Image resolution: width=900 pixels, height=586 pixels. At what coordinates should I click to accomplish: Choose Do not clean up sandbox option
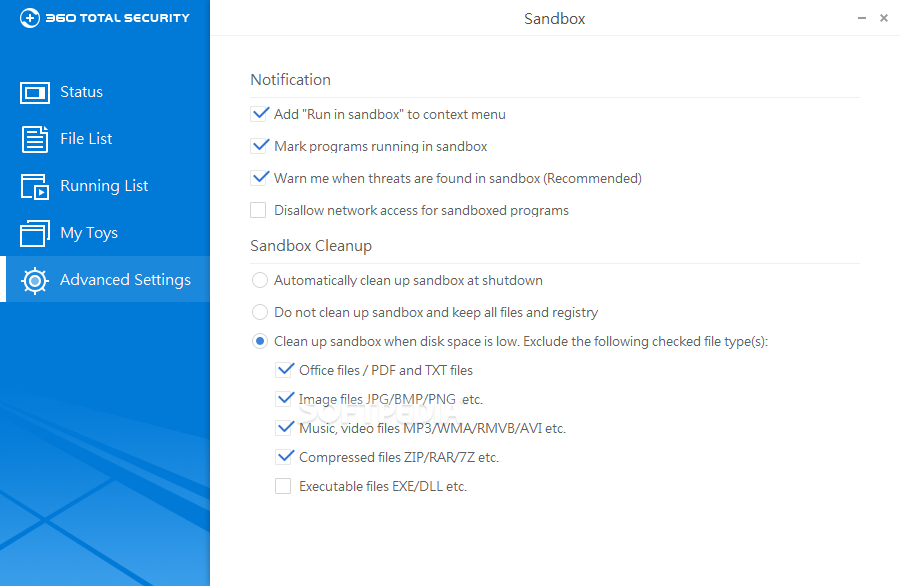[x=260, y=312]
